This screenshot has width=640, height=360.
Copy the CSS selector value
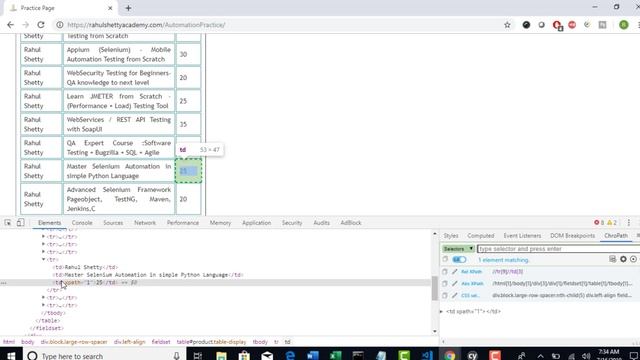pos(445,295)
